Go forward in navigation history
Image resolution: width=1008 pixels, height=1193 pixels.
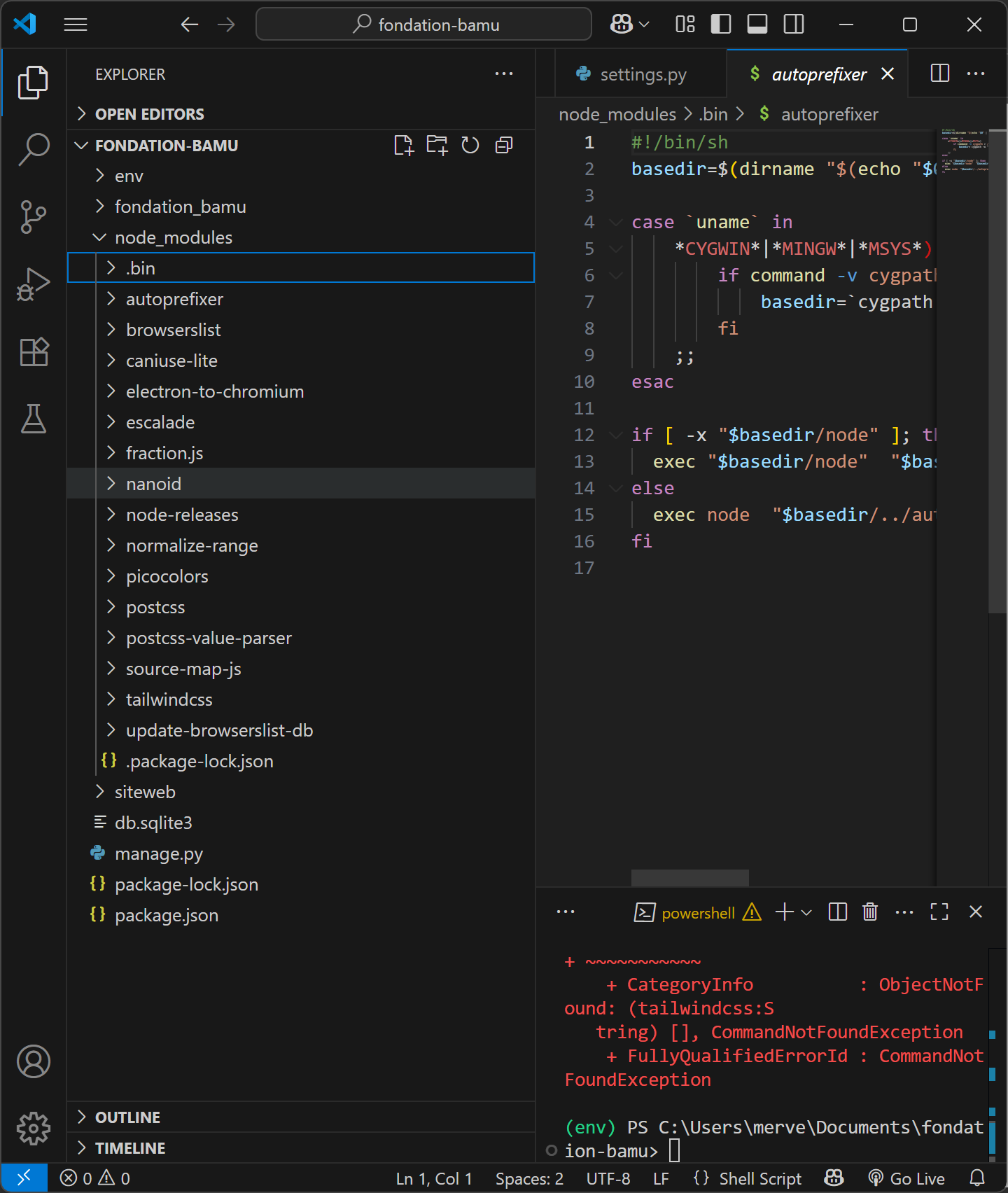226,25
